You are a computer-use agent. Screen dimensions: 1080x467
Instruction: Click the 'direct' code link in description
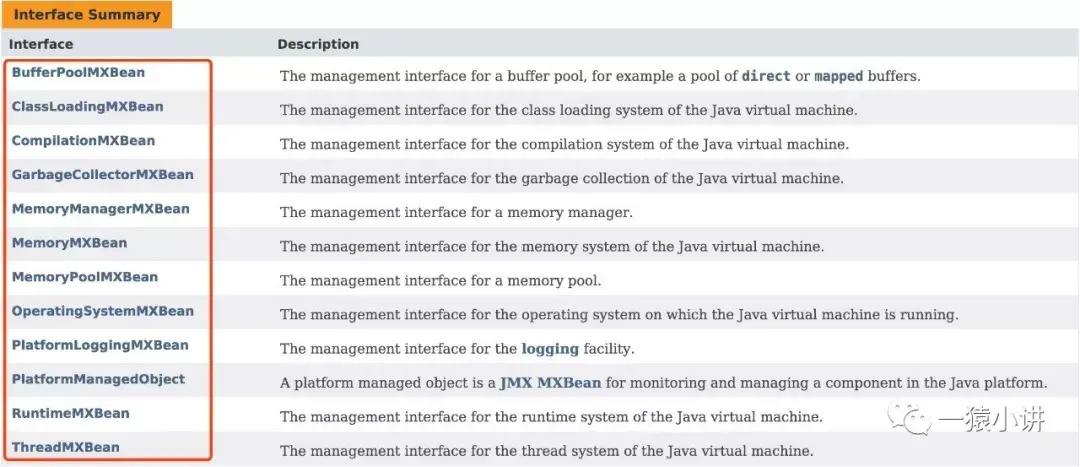tap(765, 76)
